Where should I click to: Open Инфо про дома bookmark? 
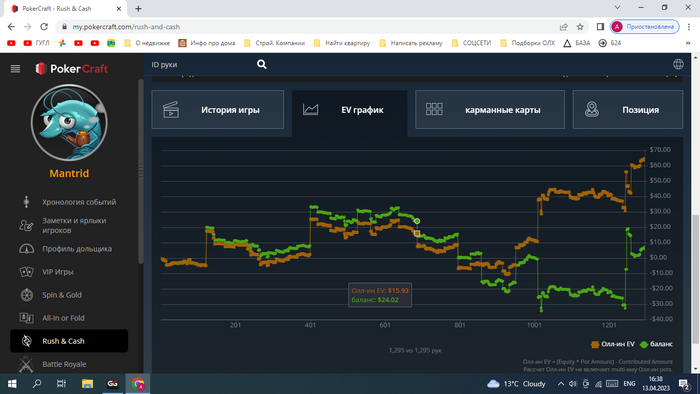tap(207, 43)
